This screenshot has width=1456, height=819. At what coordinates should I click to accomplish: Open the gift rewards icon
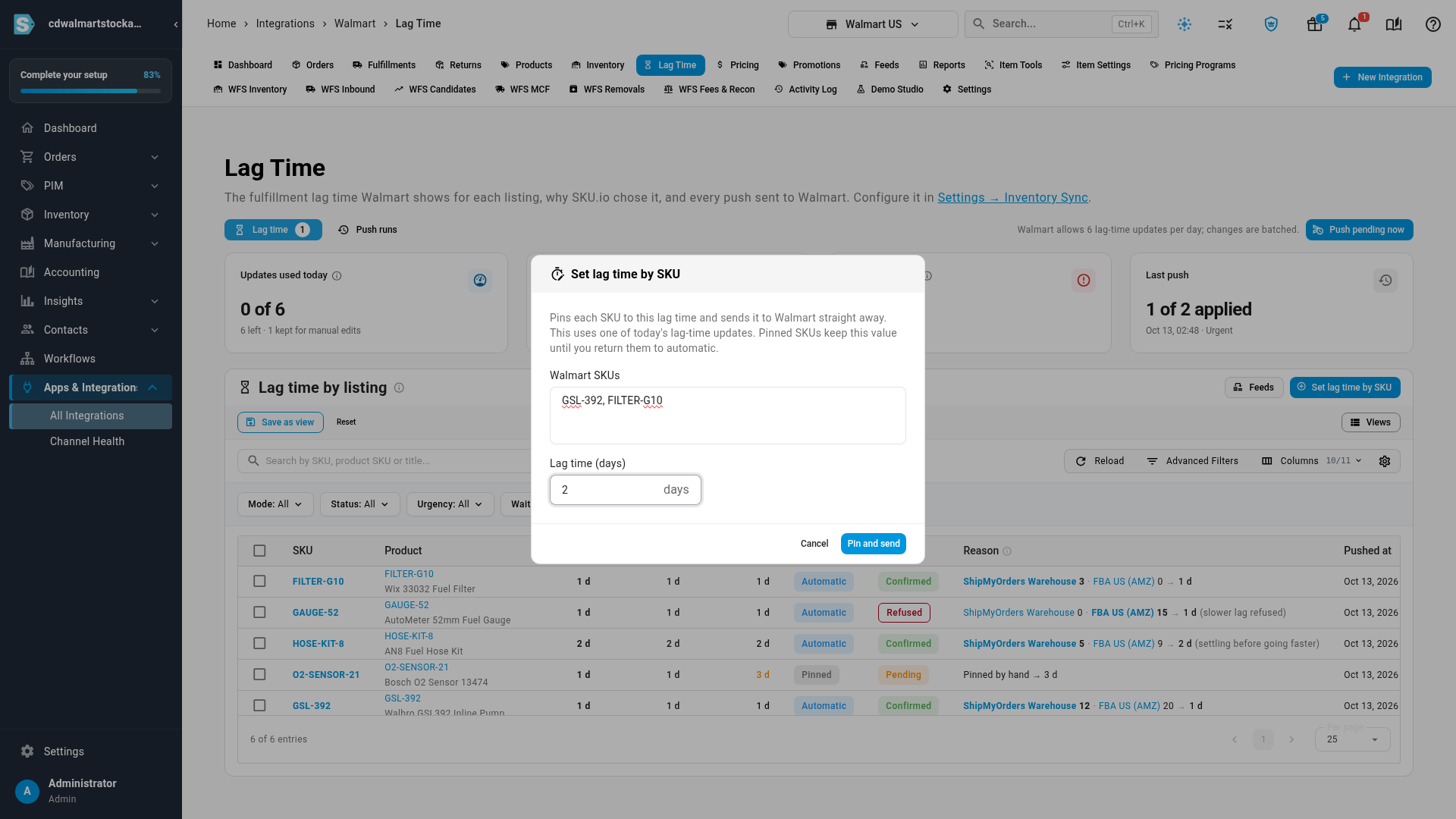coord(1315,24)
